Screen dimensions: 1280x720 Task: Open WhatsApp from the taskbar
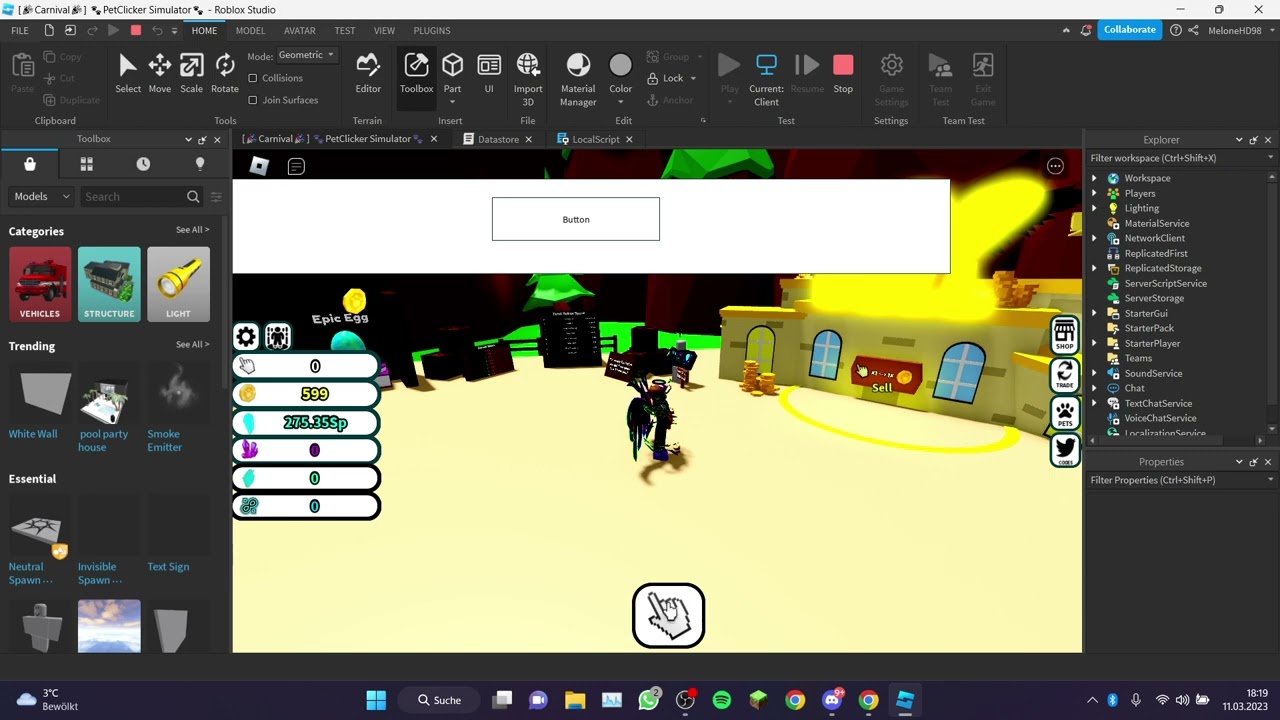point(648,700)
